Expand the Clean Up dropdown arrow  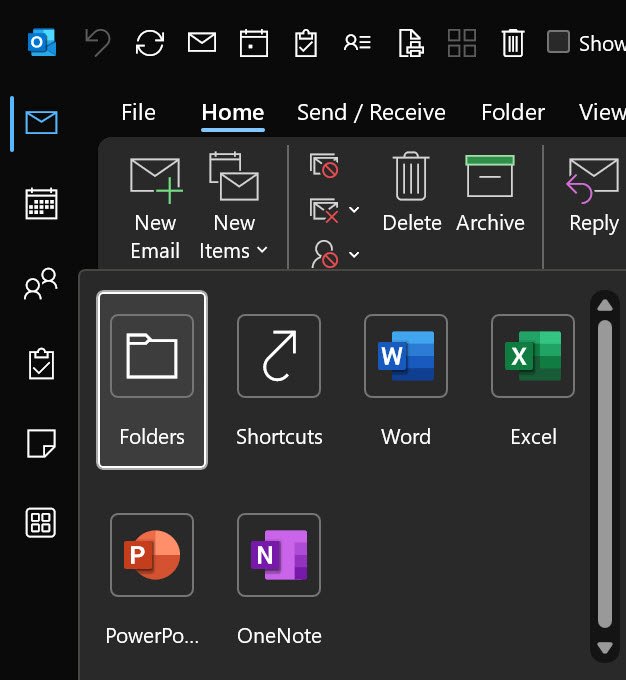point(354,210)
